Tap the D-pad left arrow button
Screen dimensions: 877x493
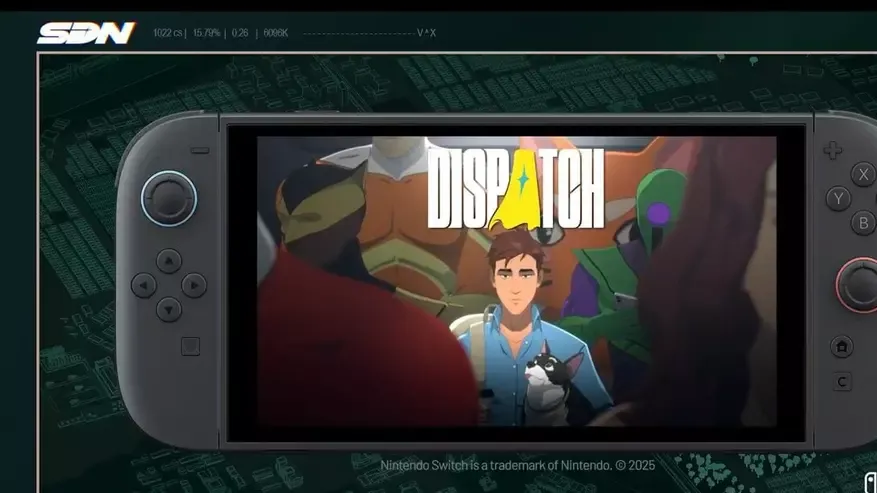pyautogui.click(x=144, y=285)
